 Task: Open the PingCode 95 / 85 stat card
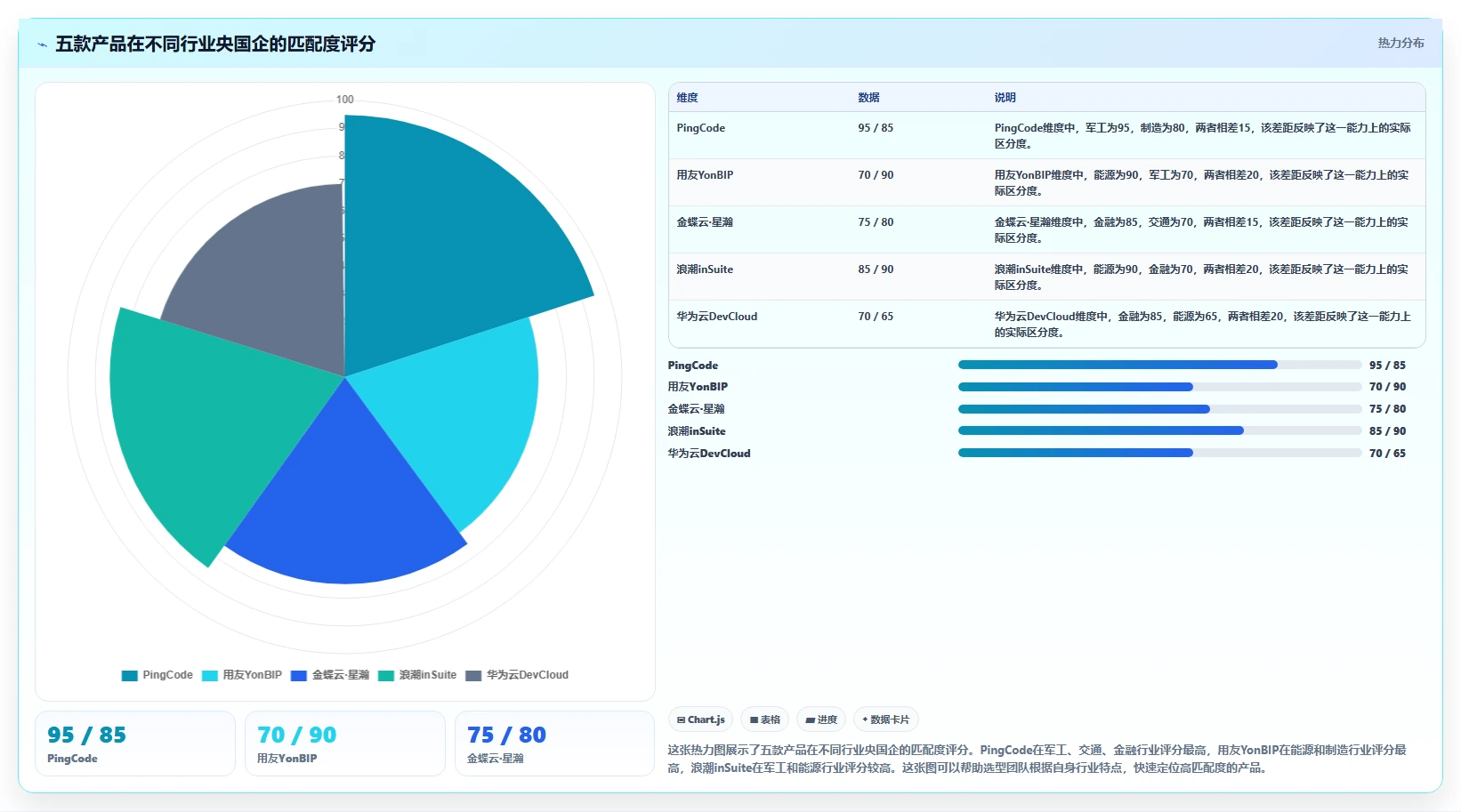[x=135, y=744]
